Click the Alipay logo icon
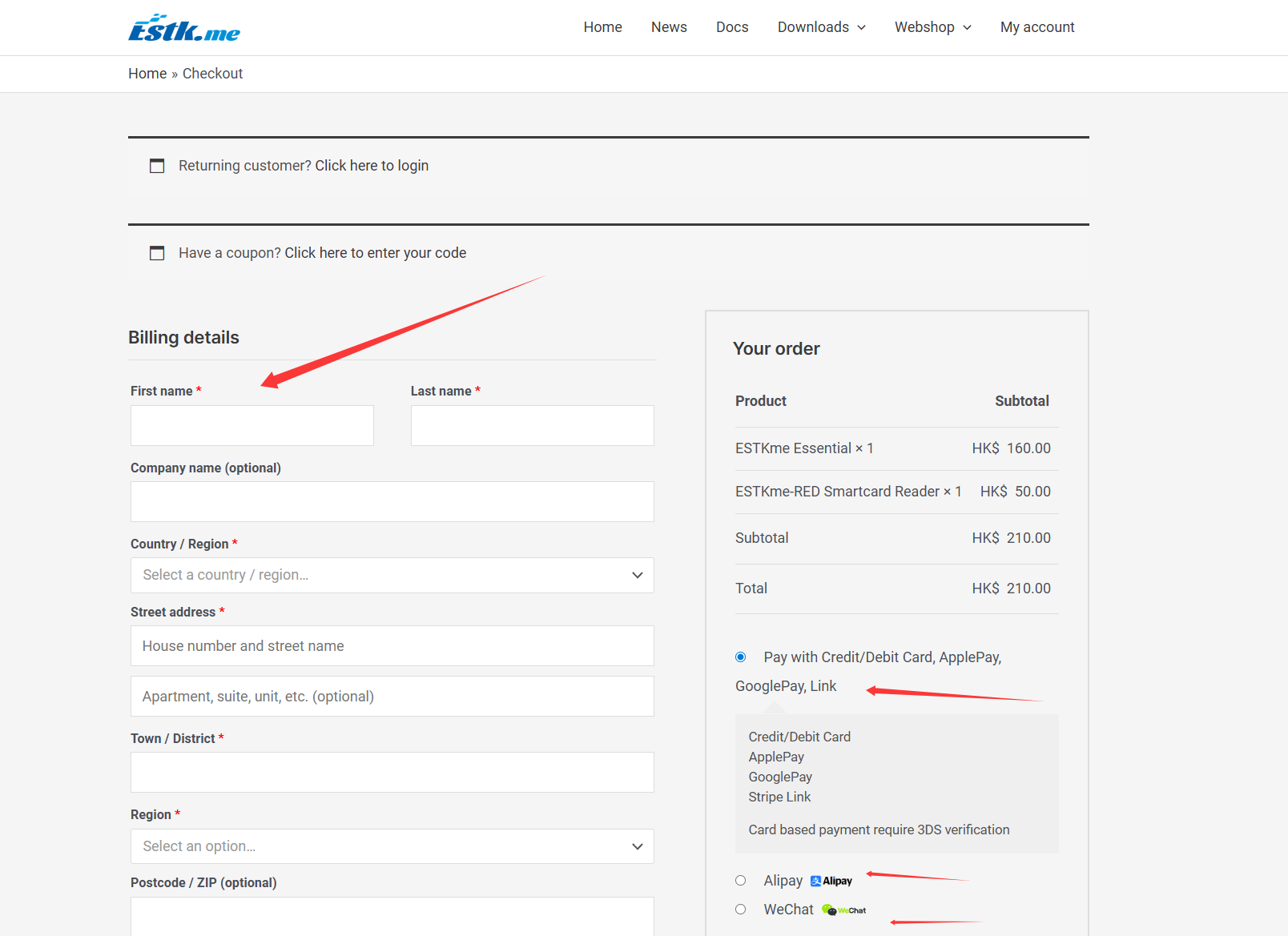Viewport: 1288px width, 936px height. click(x=831, y=881)
